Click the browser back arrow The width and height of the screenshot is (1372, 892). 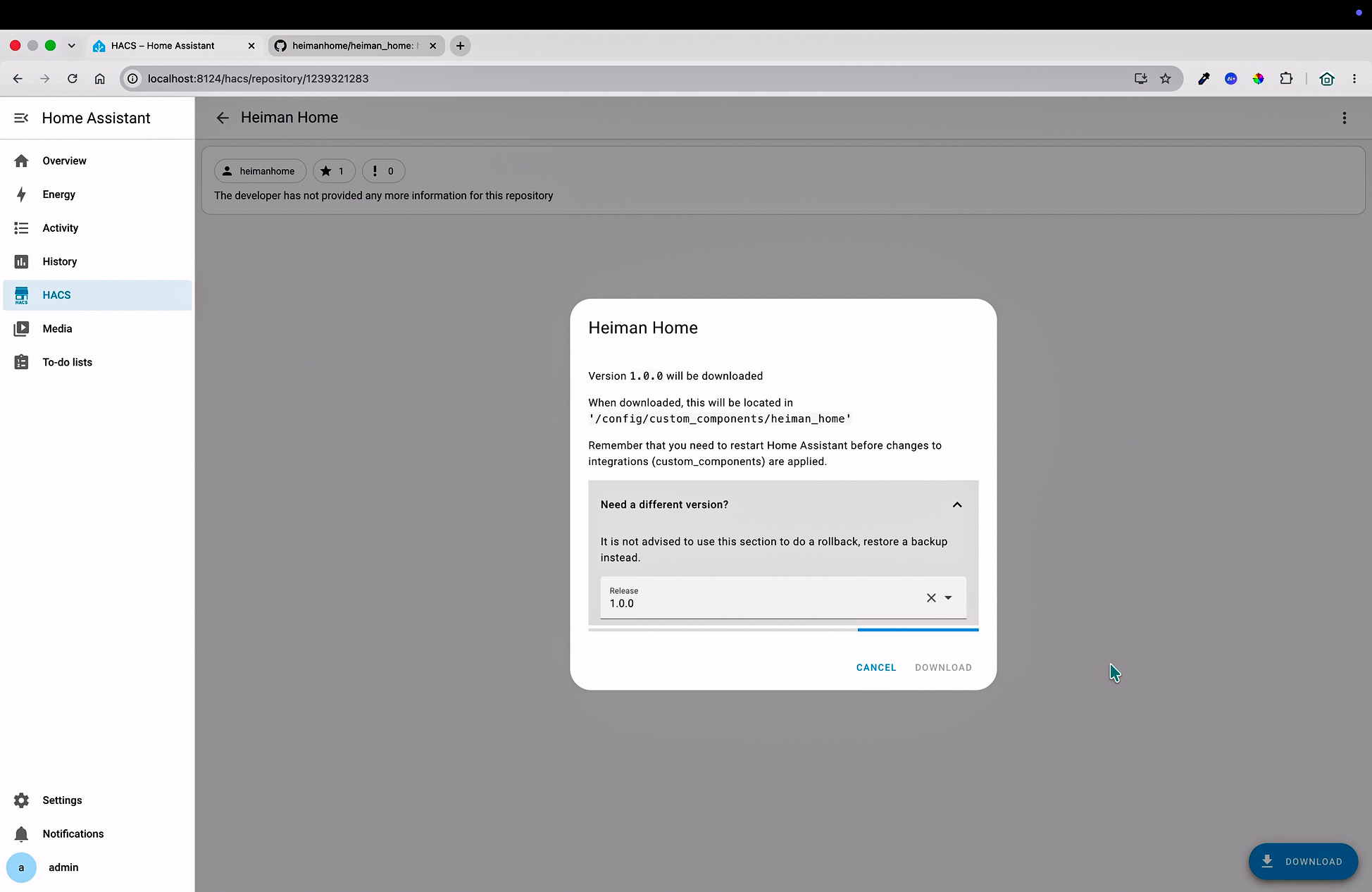[18, 79]
